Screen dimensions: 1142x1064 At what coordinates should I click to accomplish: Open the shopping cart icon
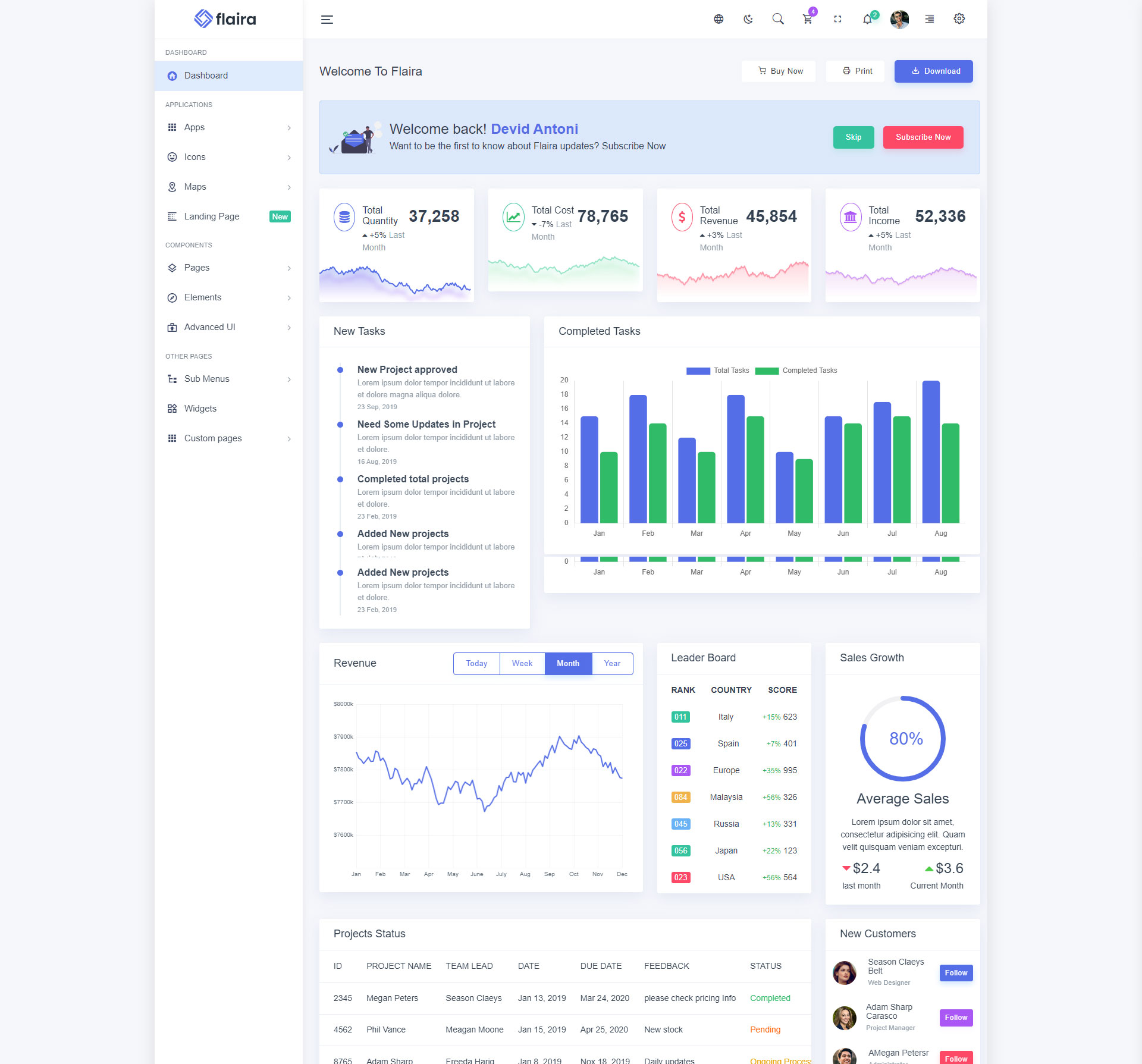(807, 19)
